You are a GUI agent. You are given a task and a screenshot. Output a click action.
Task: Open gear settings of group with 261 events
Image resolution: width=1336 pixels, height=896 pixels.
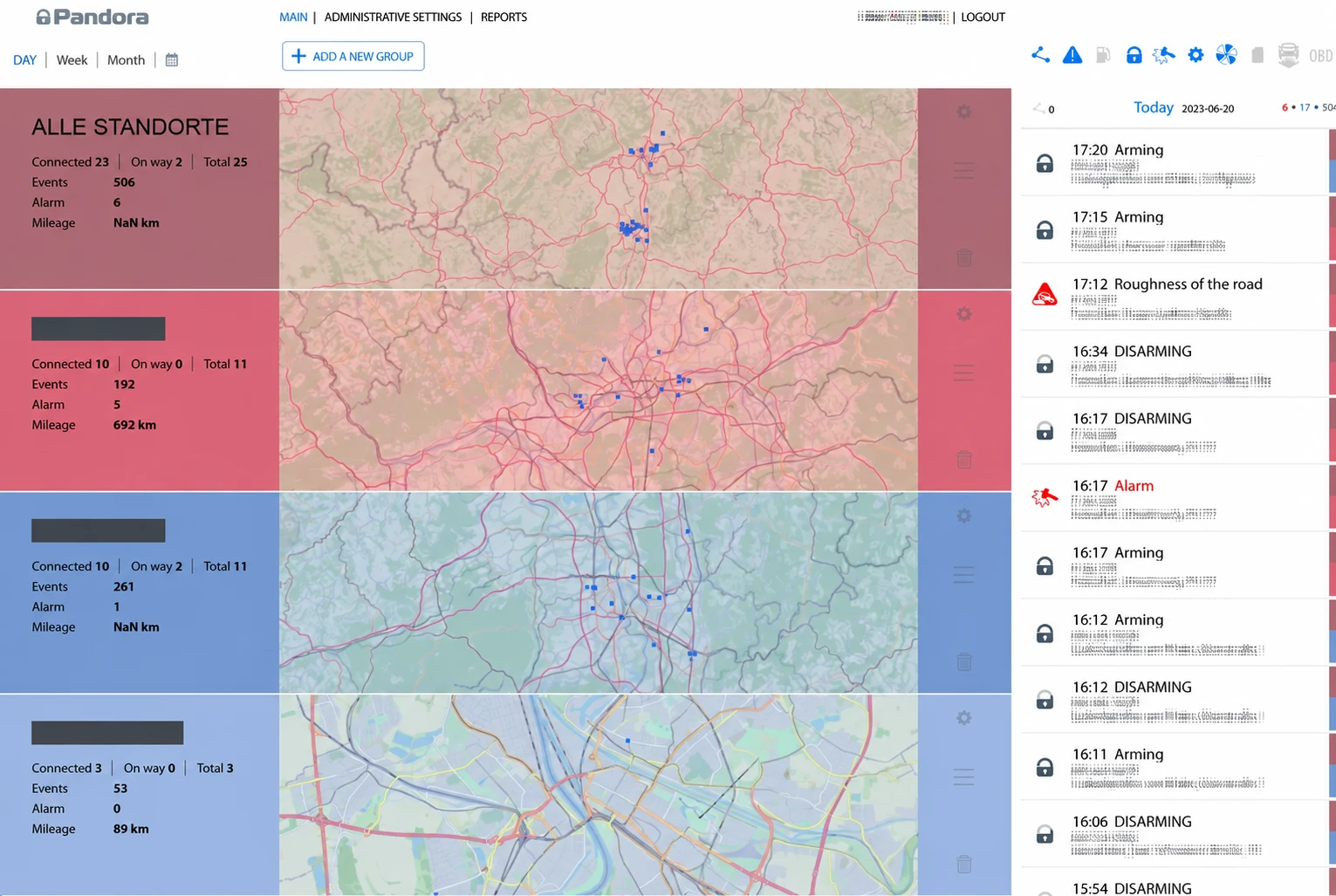point(963,516)
